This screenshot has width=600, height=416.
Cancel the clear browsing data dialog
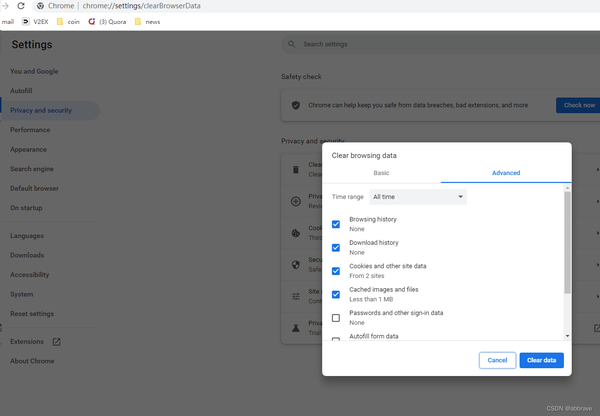497,360
